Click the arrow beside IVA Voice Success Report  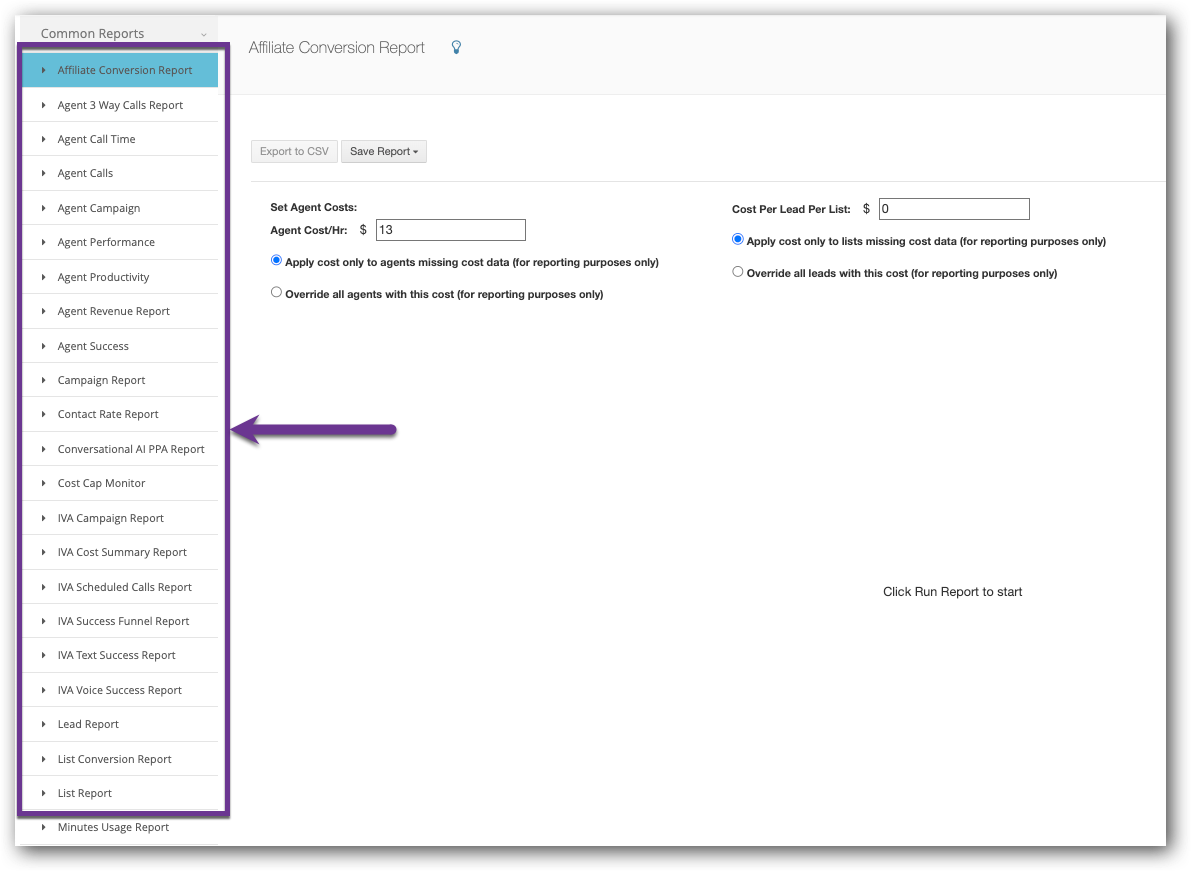(x=43, y=690)
